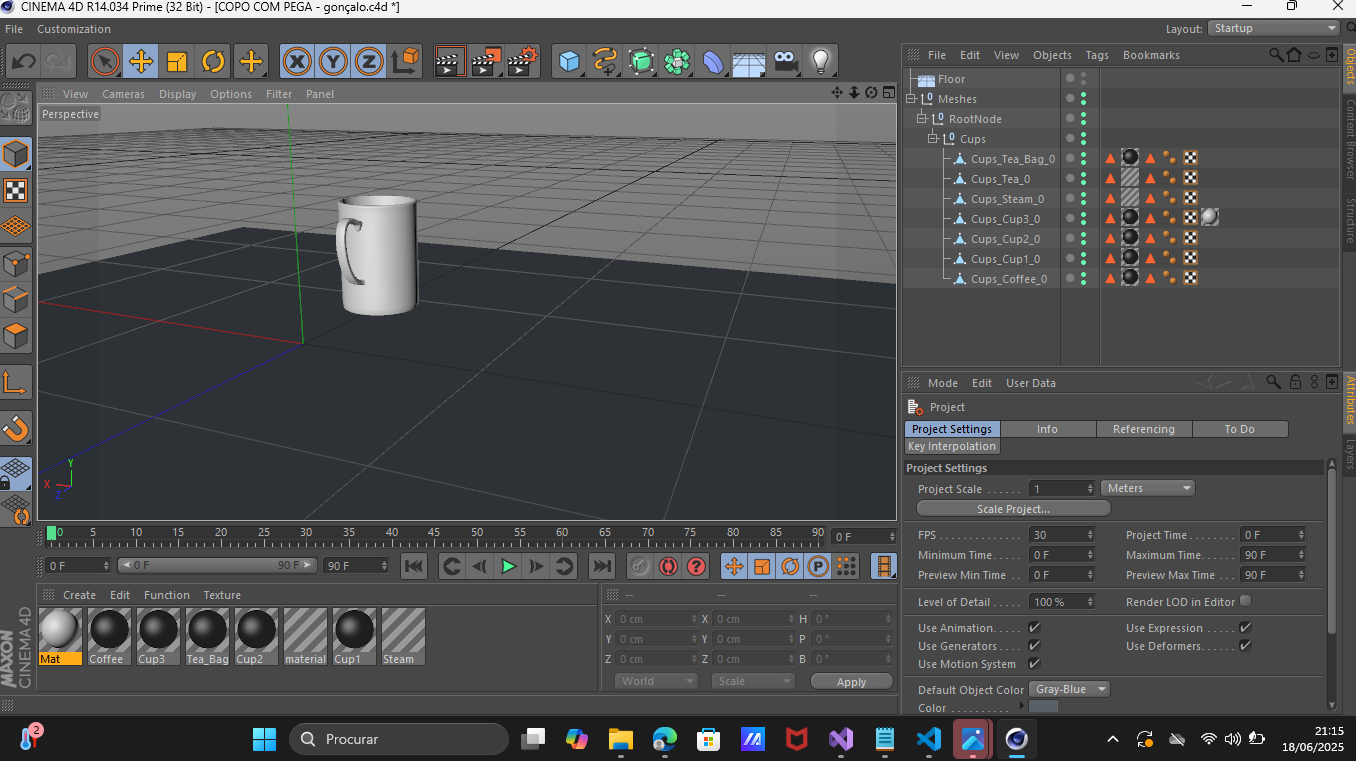
Task: Toggle visibility dots for Cups_Coffee_0
Action: point(1083,279)
